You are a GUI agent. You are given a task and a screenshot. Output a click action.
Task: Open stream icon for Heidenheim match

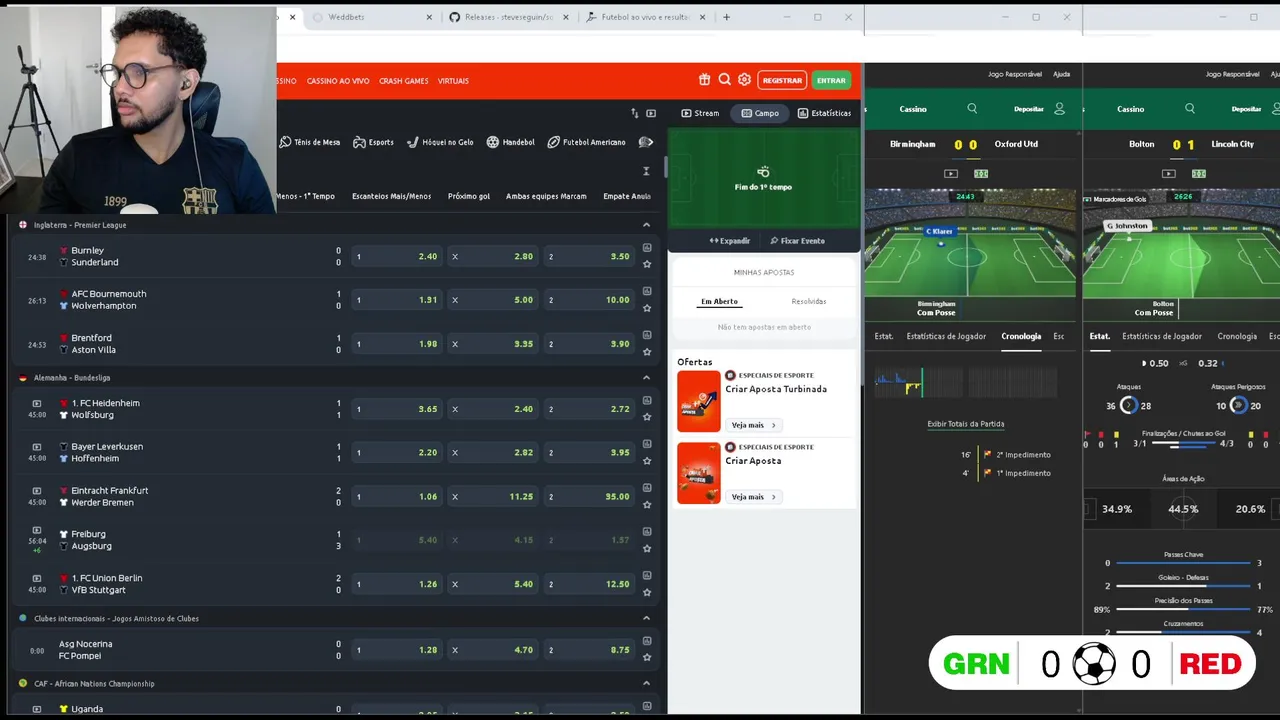[37, 403]
